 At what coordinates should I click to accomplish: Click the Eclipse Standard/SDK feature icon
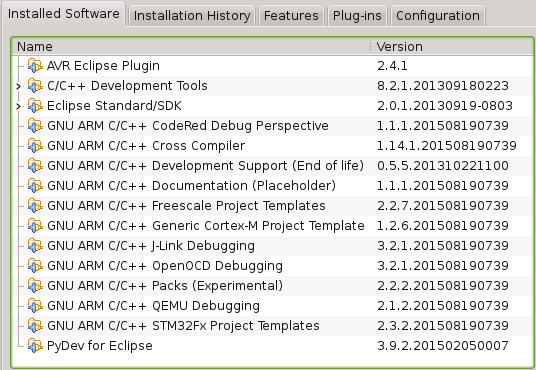pyautogui.click(x=35, y=105)
